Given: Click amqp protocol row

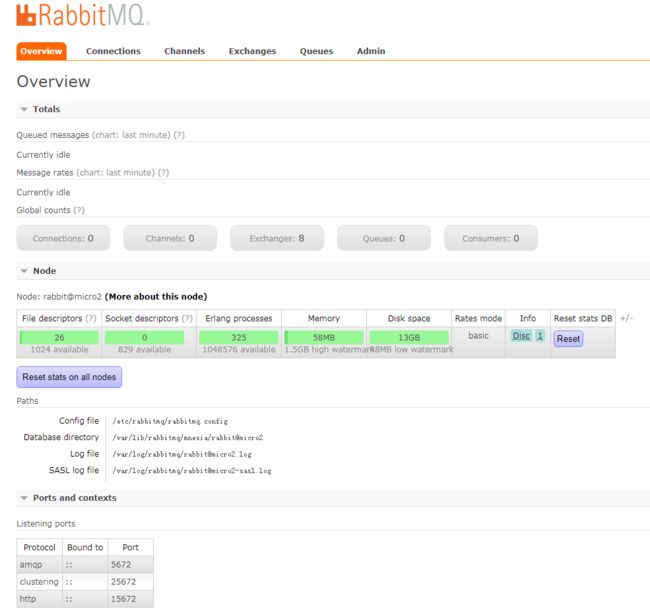Looking at the screenshot, I should point(85,565).
